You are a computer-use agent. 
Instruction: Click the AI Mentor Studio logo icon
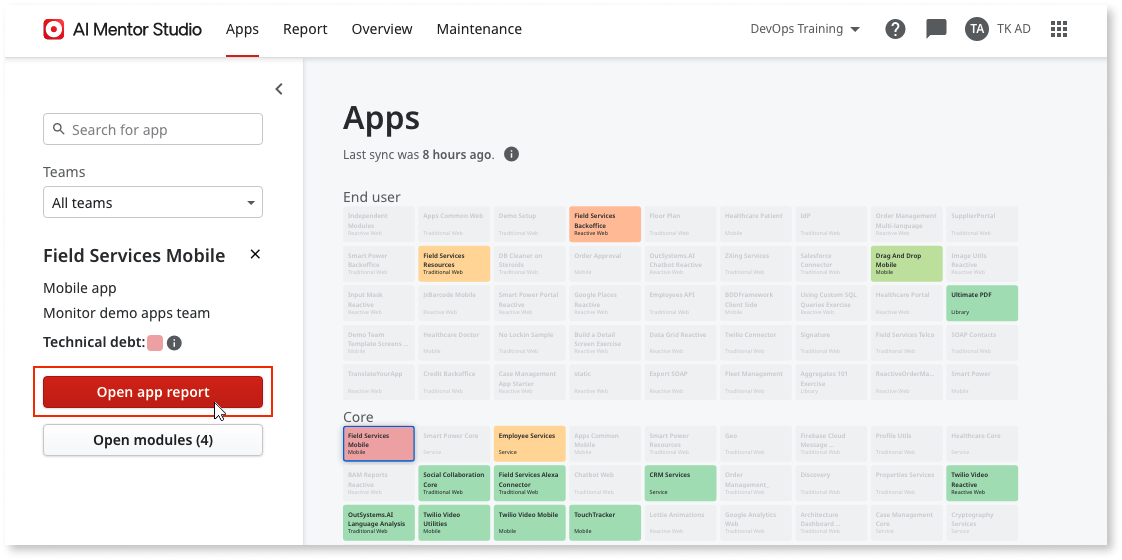pos(54,29)
